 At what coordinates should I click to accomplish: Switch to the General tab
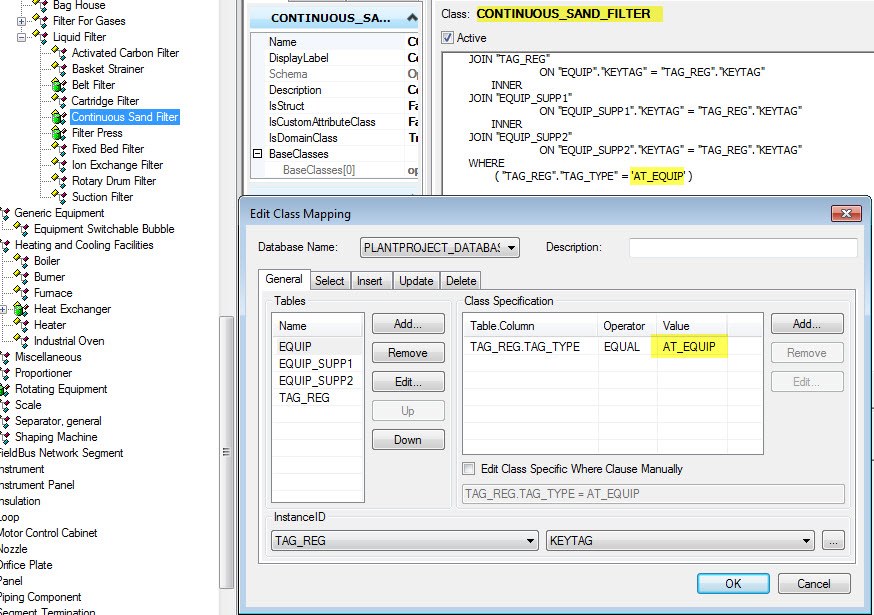(x=284, y=279)
